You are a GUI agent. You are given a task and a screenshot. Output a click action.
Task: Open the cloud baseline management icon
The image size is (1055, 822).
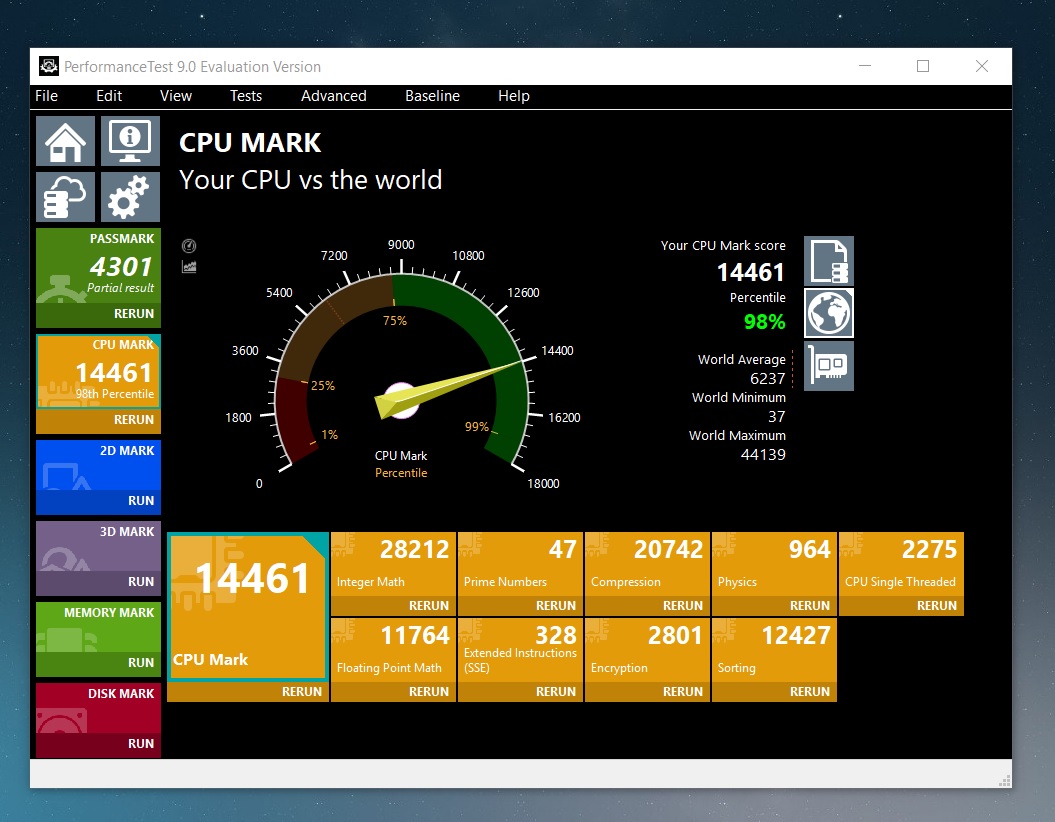[65, 196]
